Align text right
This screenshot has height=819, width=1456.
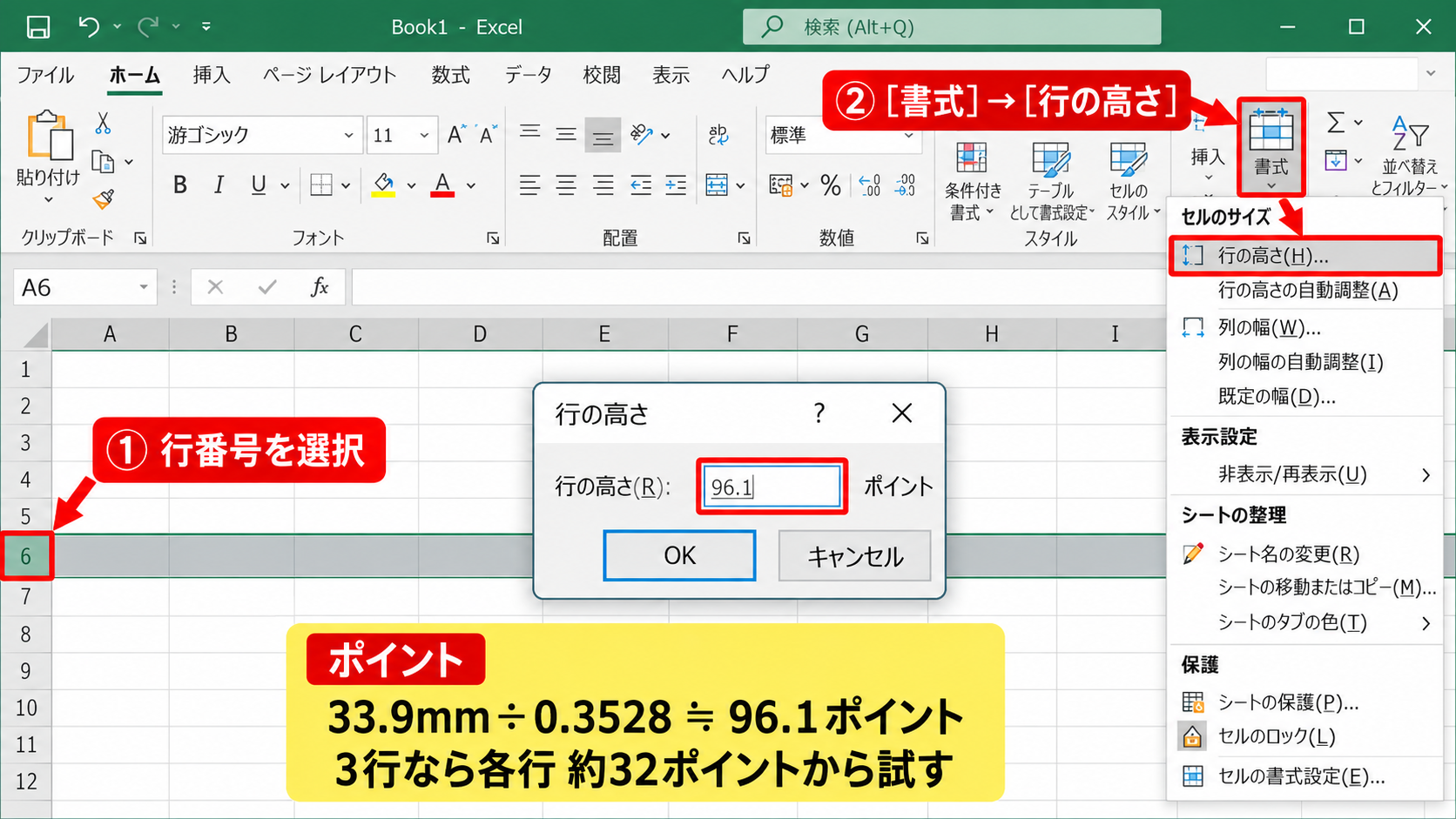point(603,185)
